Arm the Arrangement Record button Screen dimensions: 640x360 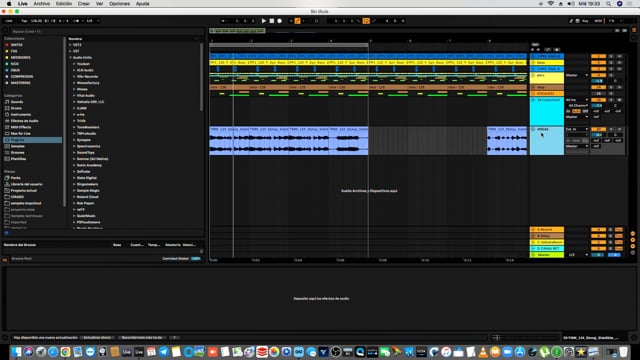click(280, 21)
